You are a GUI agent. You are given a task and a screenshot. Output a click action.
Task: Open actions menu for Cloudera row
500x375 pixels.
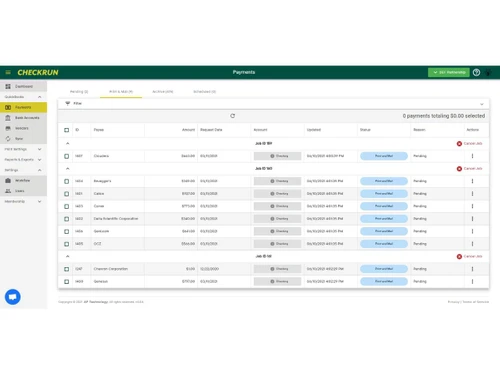coord(472,156)
